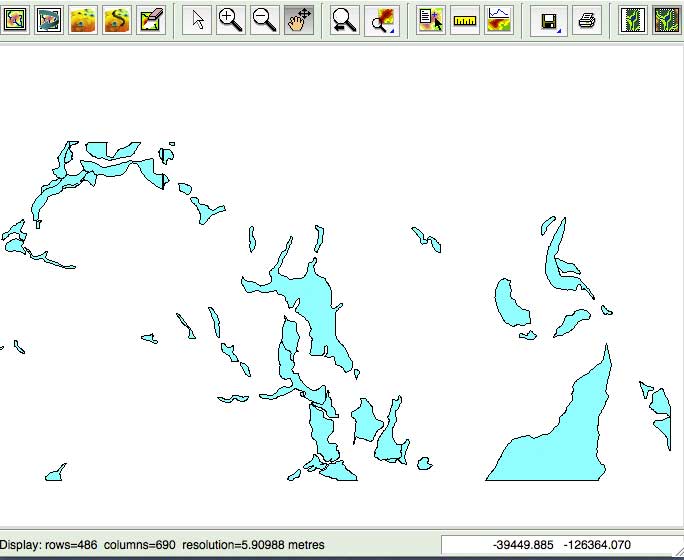Open the profile chart tool
Image resolution: width=684 pixels, height=560 pixels.
[x=499, y=20]
